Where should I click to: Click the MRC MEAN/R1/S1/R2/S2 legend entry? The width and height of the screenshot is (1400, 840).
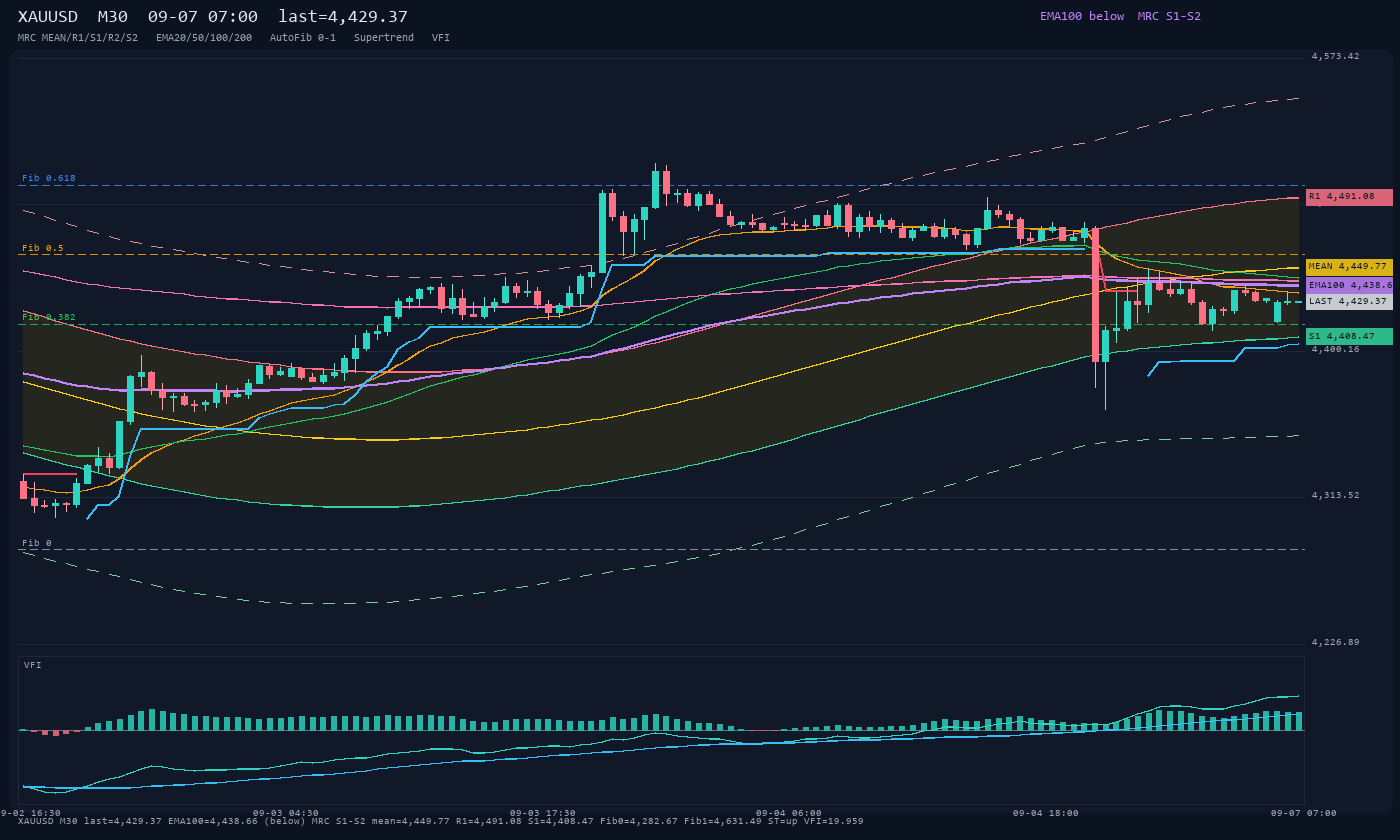78,38
